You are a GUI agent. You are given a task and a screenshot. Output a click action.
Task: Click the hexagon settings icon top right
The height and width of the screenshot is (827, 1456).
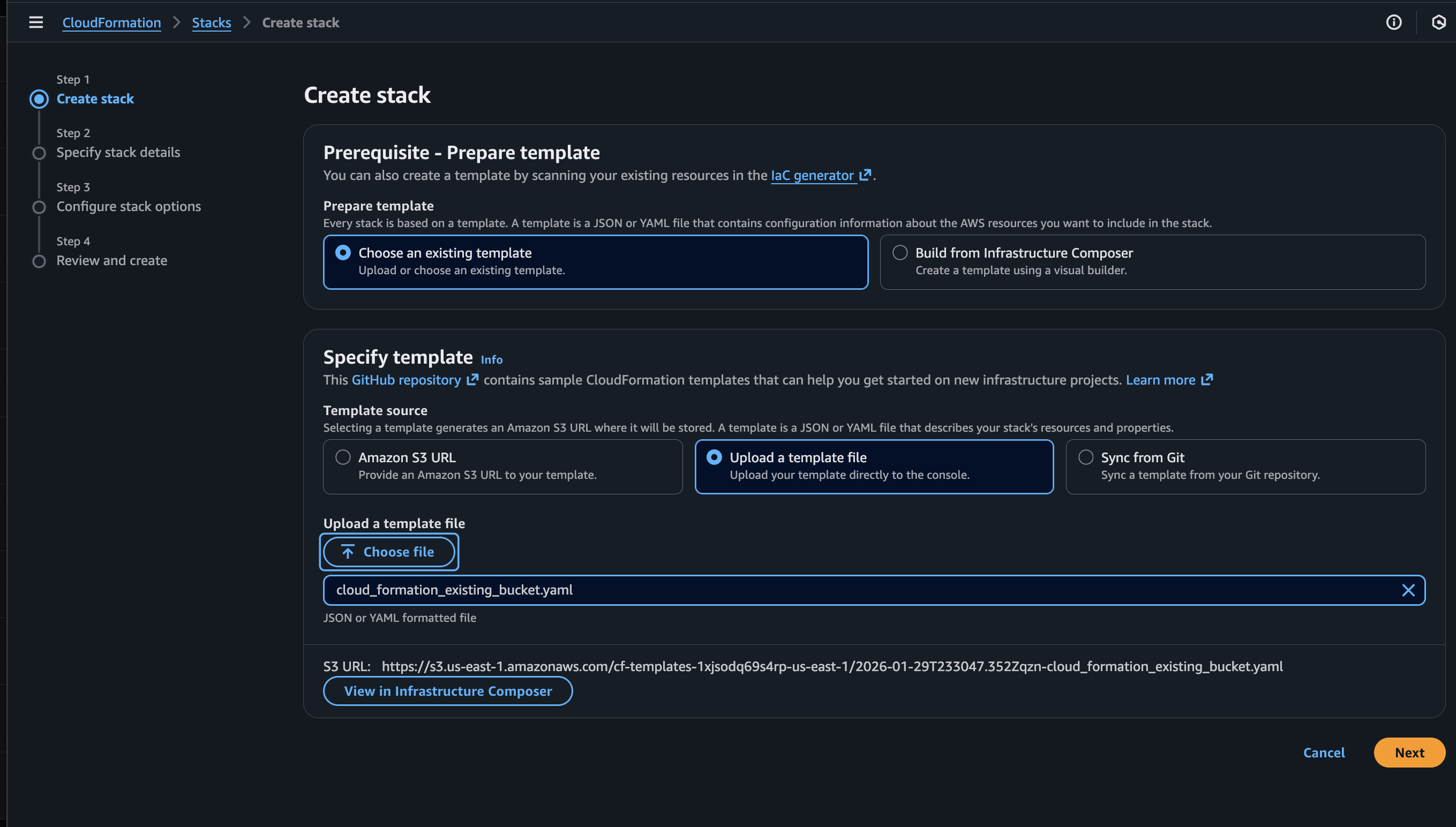pos(1438,22)
